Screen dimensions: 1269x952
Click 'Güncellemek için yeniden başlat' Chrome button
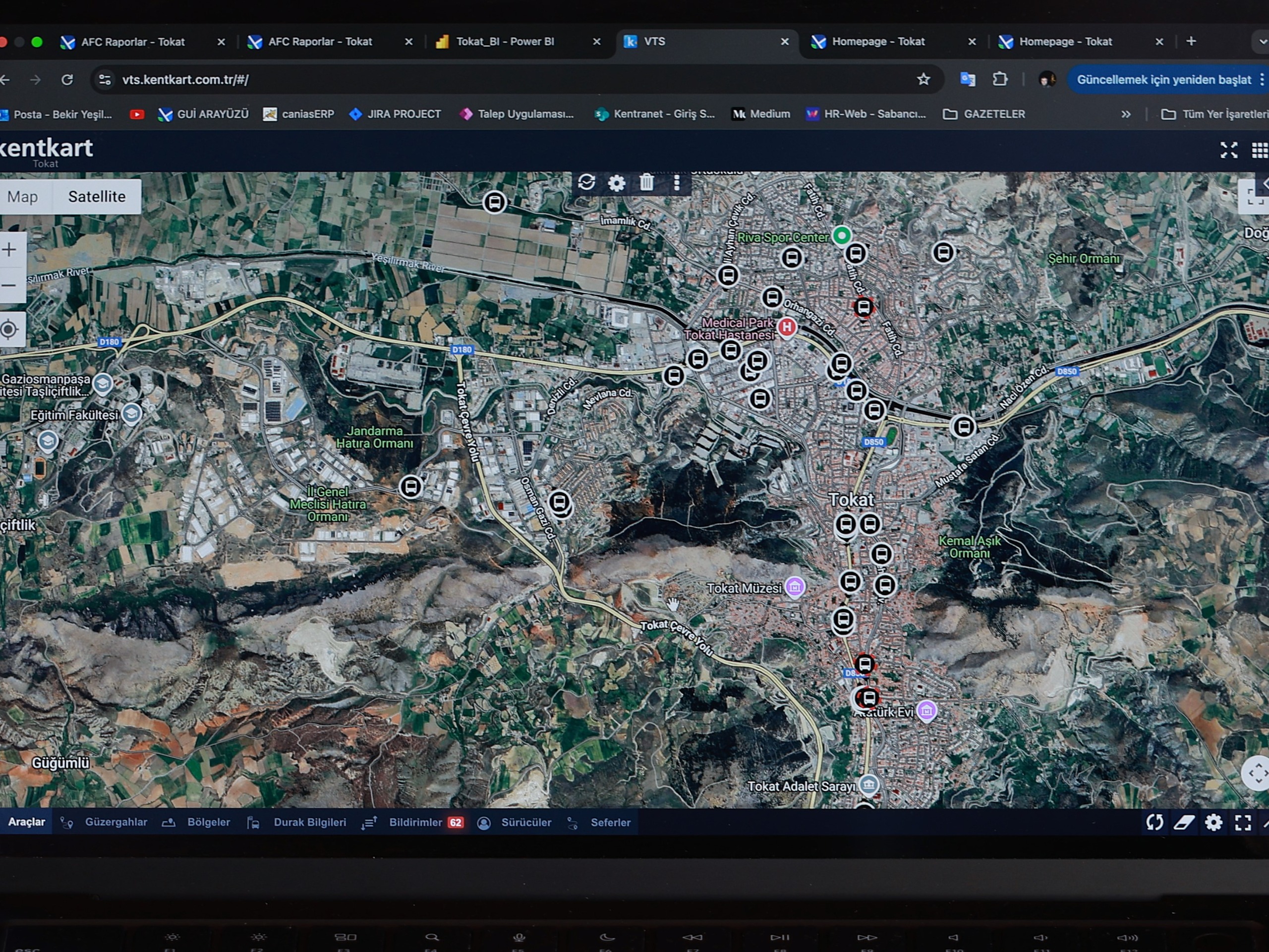[x=1163, y=80]
